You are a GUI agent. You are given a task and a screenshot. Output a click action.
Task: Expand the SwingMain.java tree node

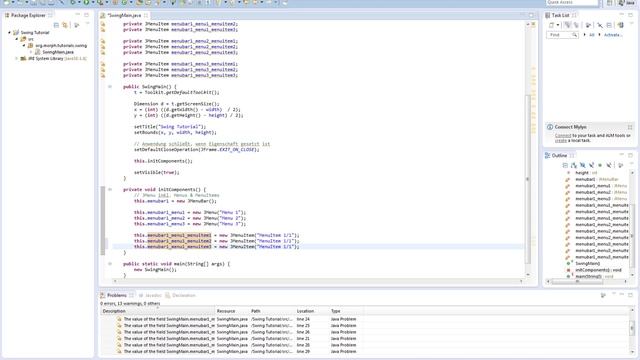(31, 52)
